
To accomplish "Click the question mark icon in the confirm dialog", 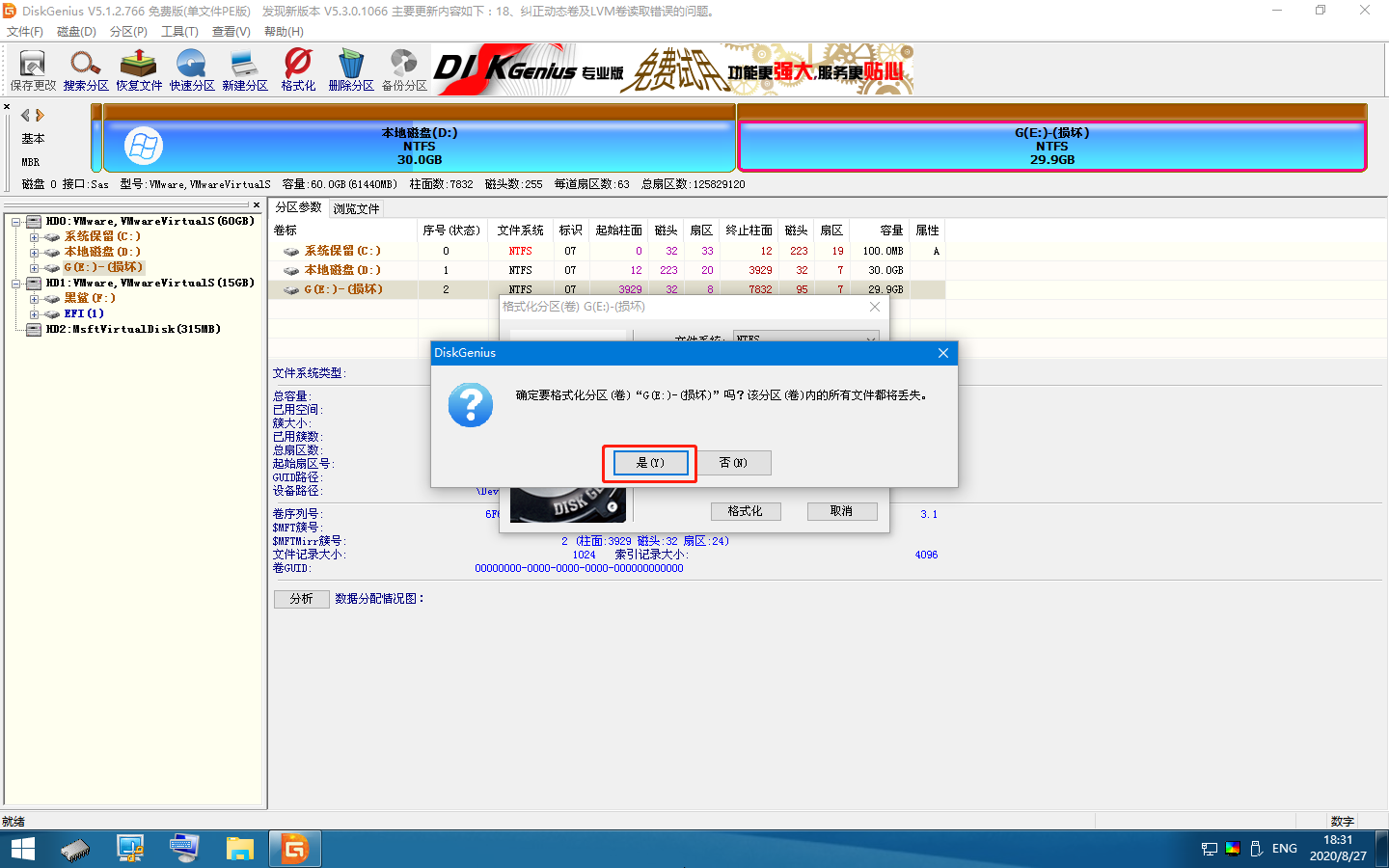I will [471, 405].
